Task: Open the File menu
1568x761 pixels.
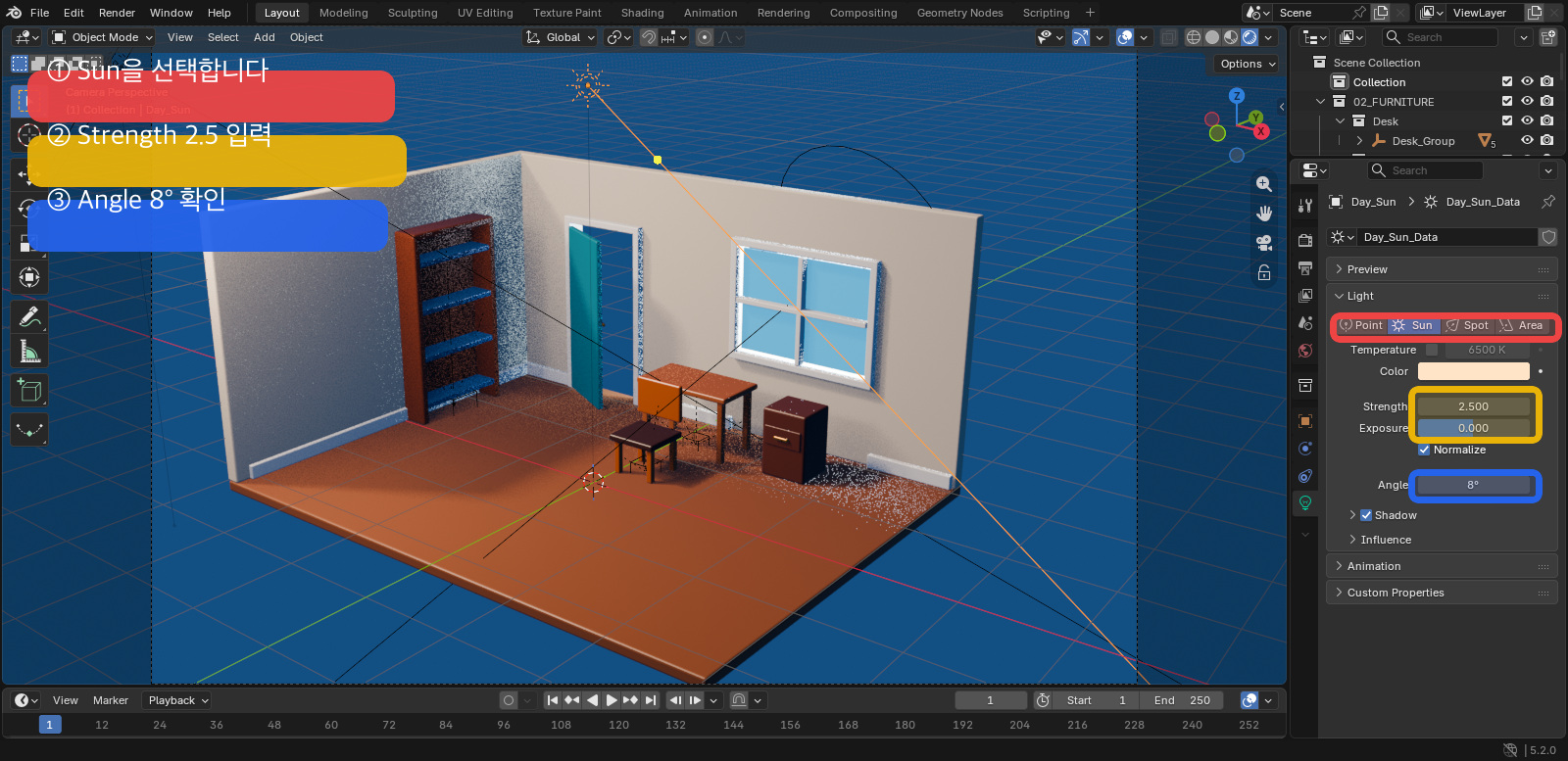Action: 39,13
